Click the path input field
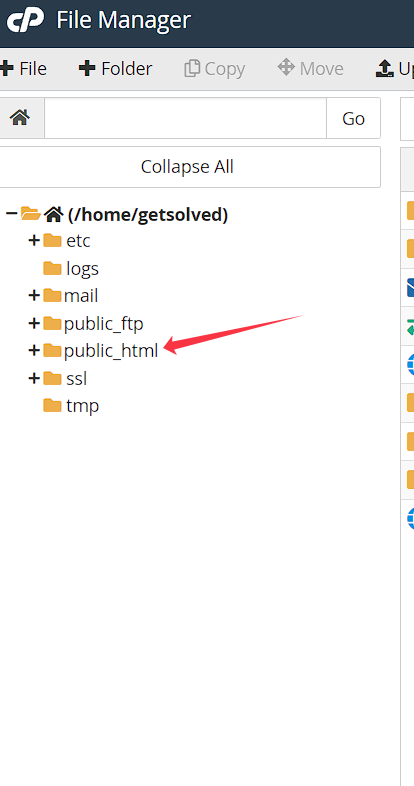The height and width of the screenshot is (786, 414). pos(185,118)
